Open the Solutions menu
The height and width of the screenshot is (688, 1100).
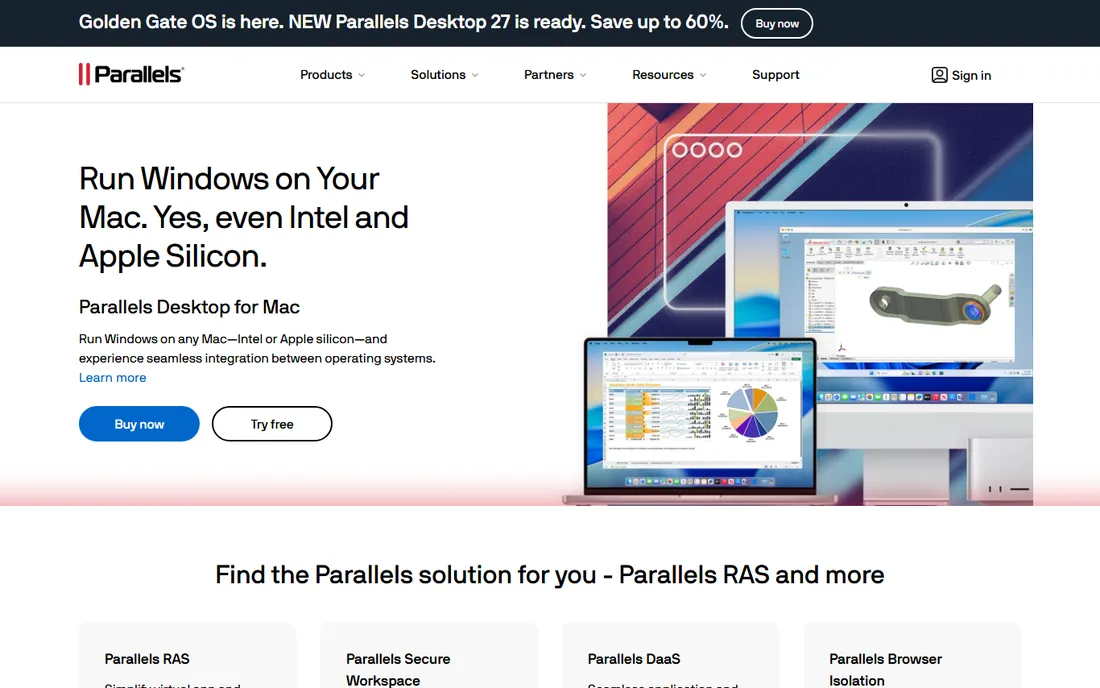tap(438, 74)
